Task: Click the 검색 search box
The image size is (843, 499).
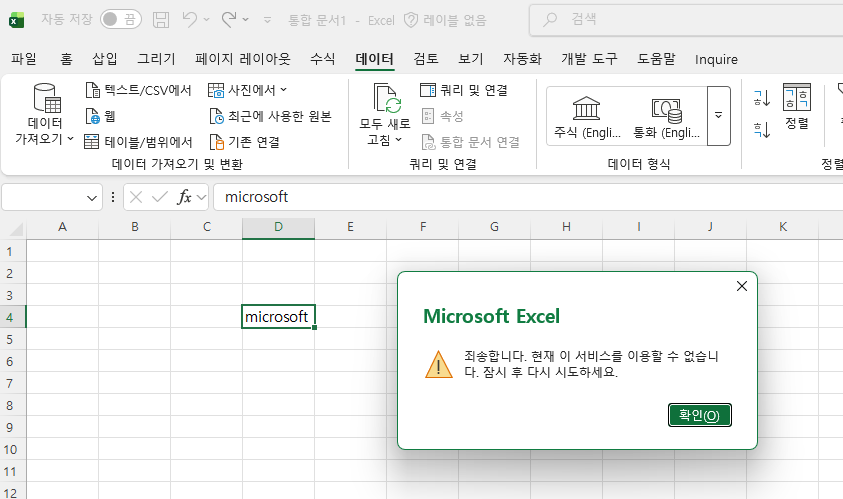Action: (x=686, y=20)
